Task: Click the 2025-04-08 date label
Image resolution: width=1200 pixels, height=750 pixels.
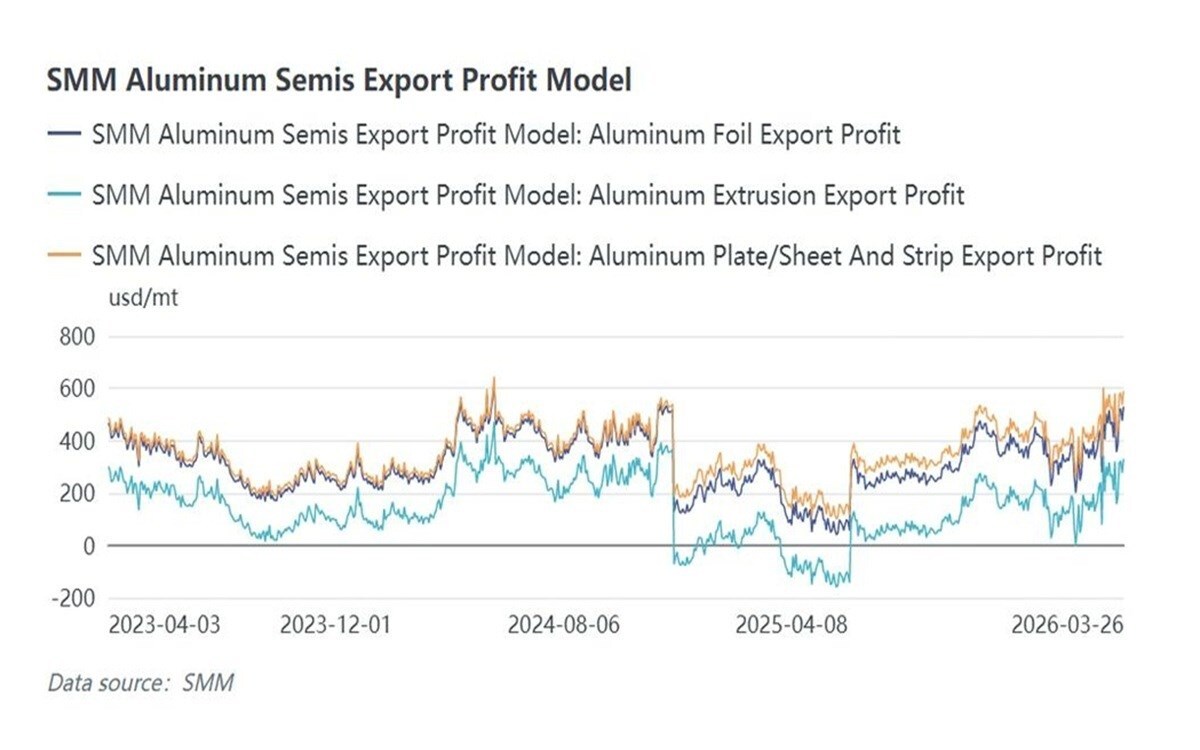Action: 791,625
